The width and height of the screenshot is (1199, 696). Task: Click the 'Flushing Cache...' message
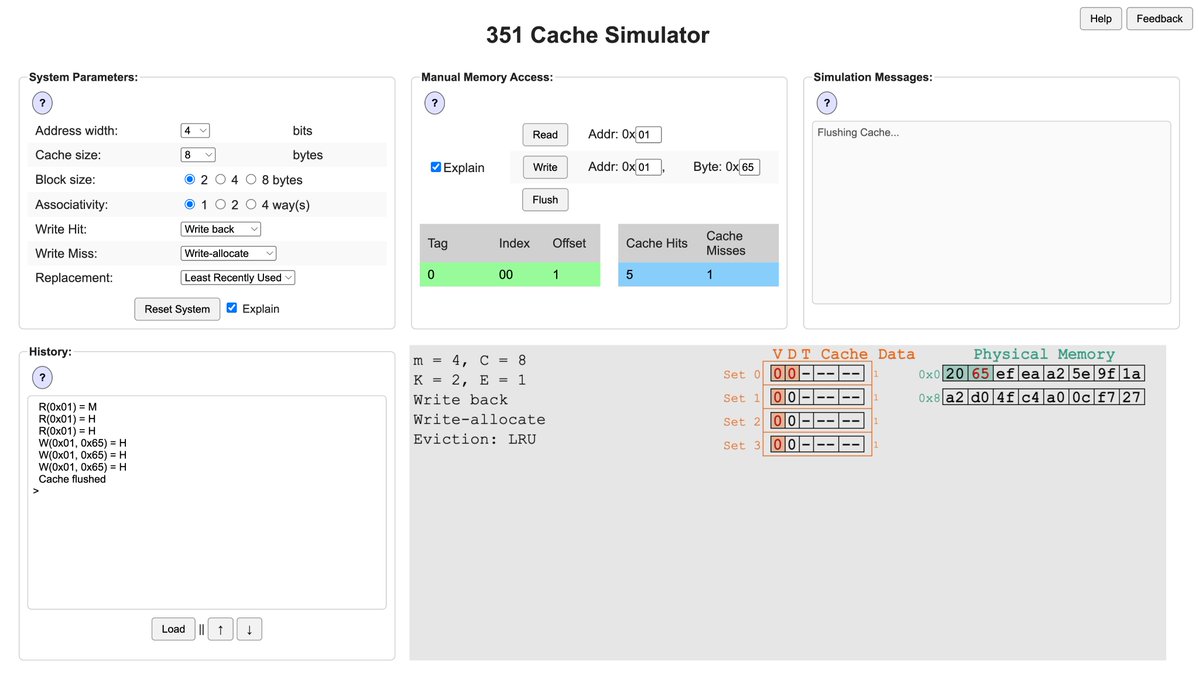tap(858, 132)
